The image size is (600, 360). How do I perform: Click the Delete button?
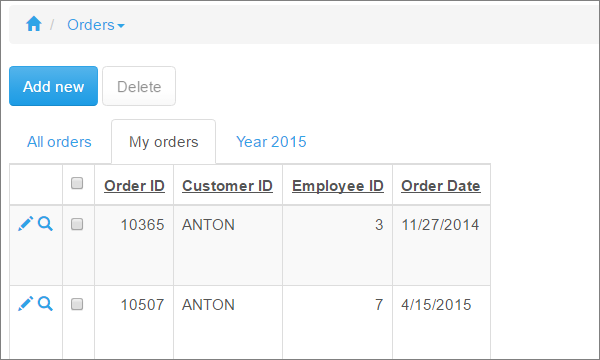[x=139, y=86]
